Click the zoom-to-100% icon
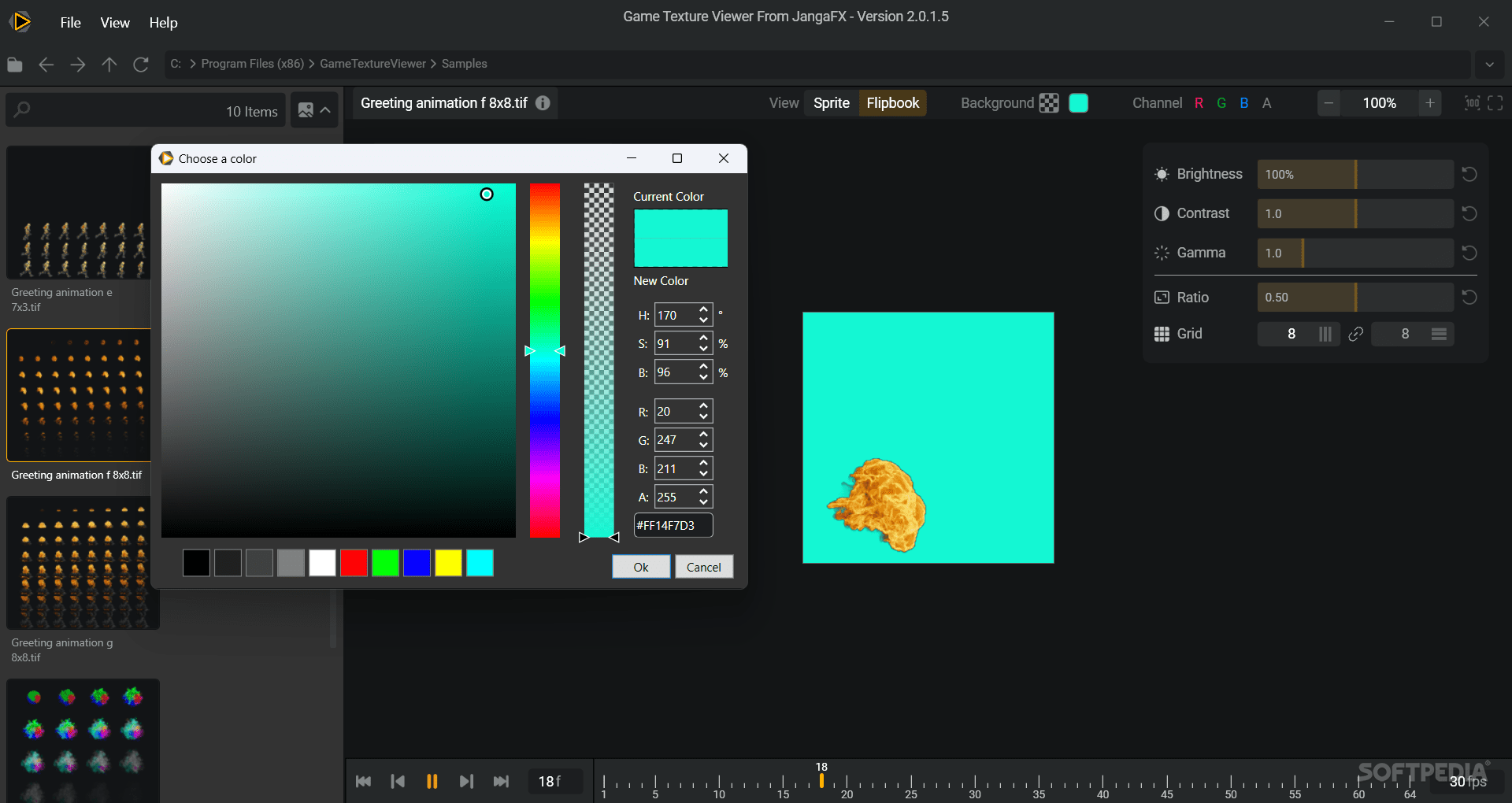The image size is (1512, 803). point(1472,102)
